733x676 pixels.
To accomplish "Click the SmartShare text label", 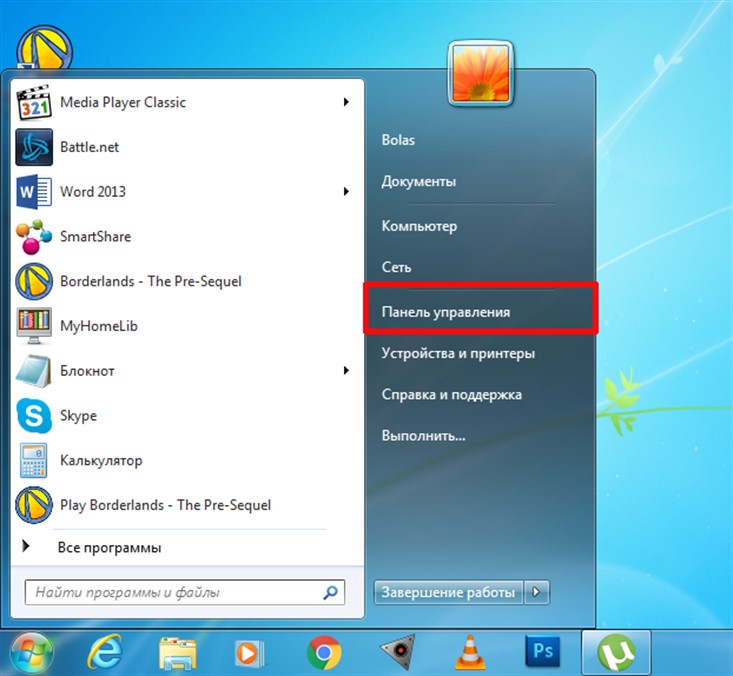I will click(95, 237).
